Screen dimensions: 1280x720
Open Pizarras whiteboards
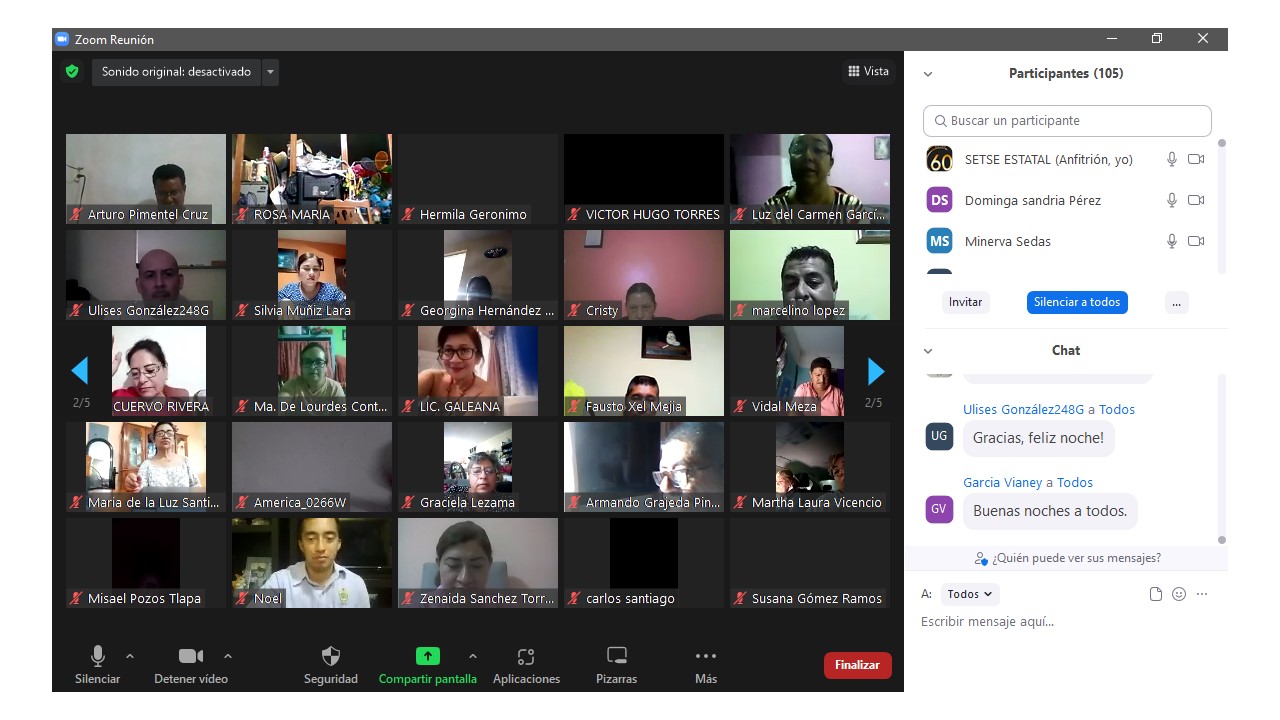click(616, 665)
